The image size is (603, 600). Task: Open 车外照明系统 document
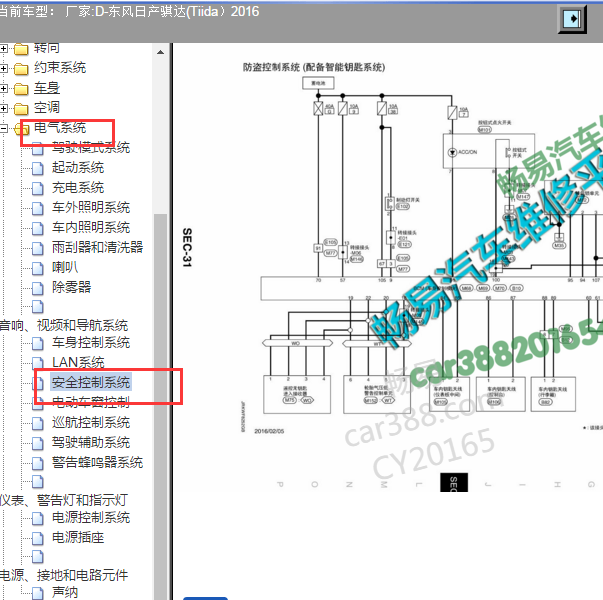click(x=91, y=208)
